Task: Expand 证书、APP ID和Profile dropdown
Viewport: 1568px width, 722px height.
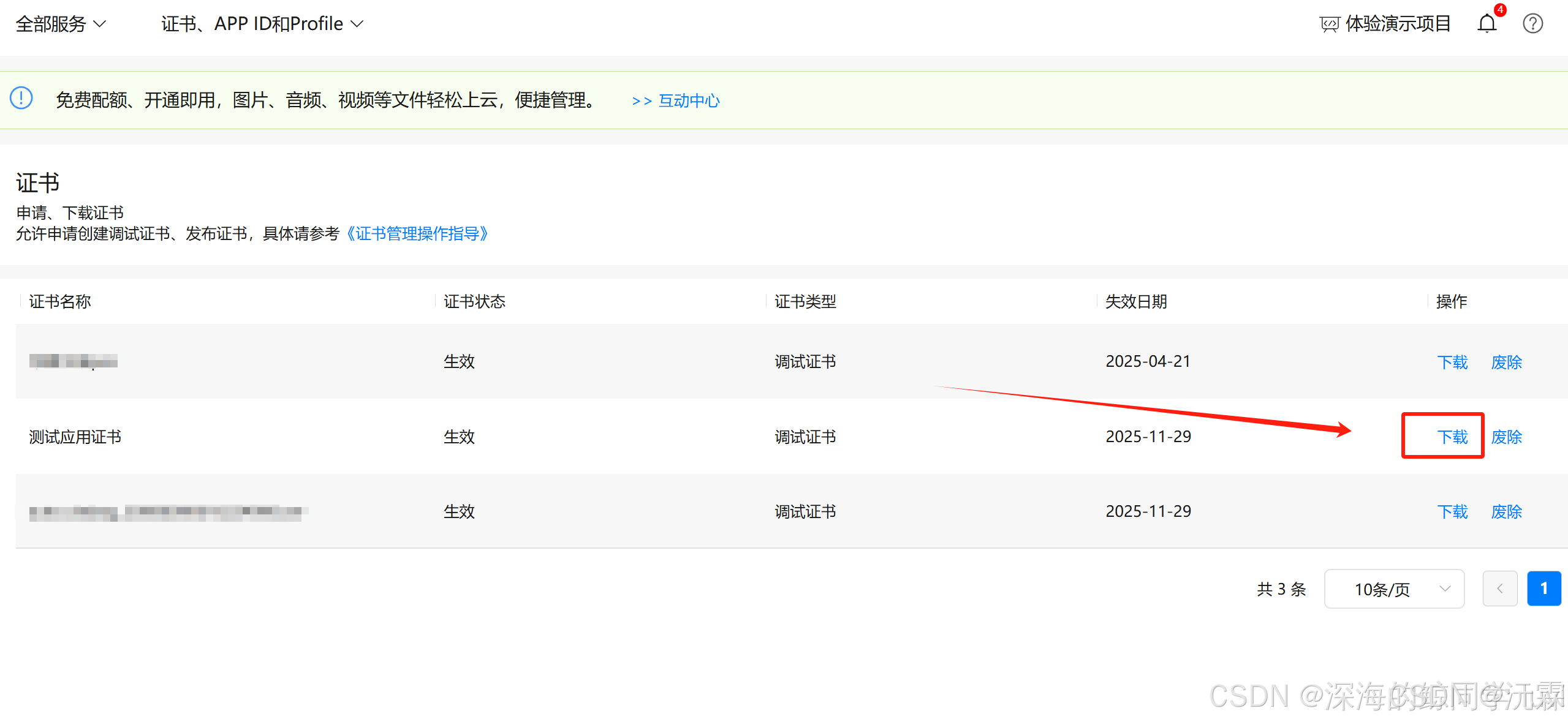Action: [262, 24]
